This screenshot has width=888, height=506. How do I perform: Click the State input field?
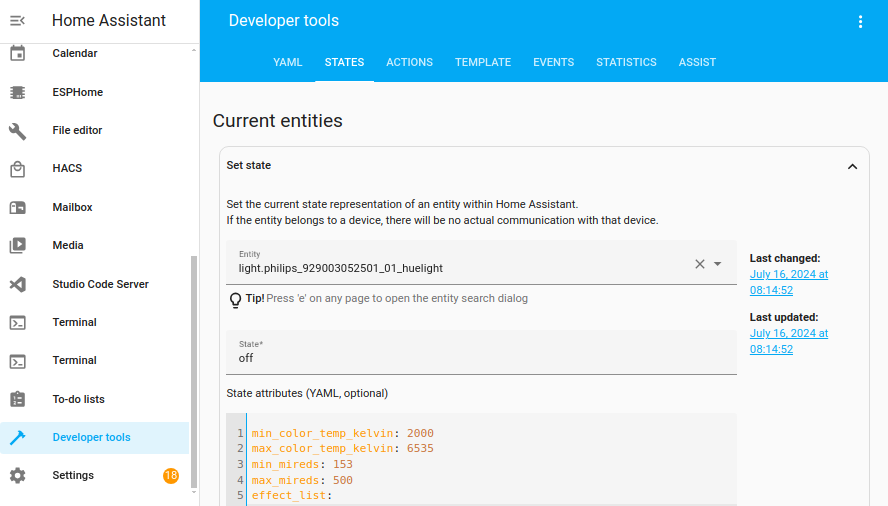pyautogui.click(x=481, y=357)
